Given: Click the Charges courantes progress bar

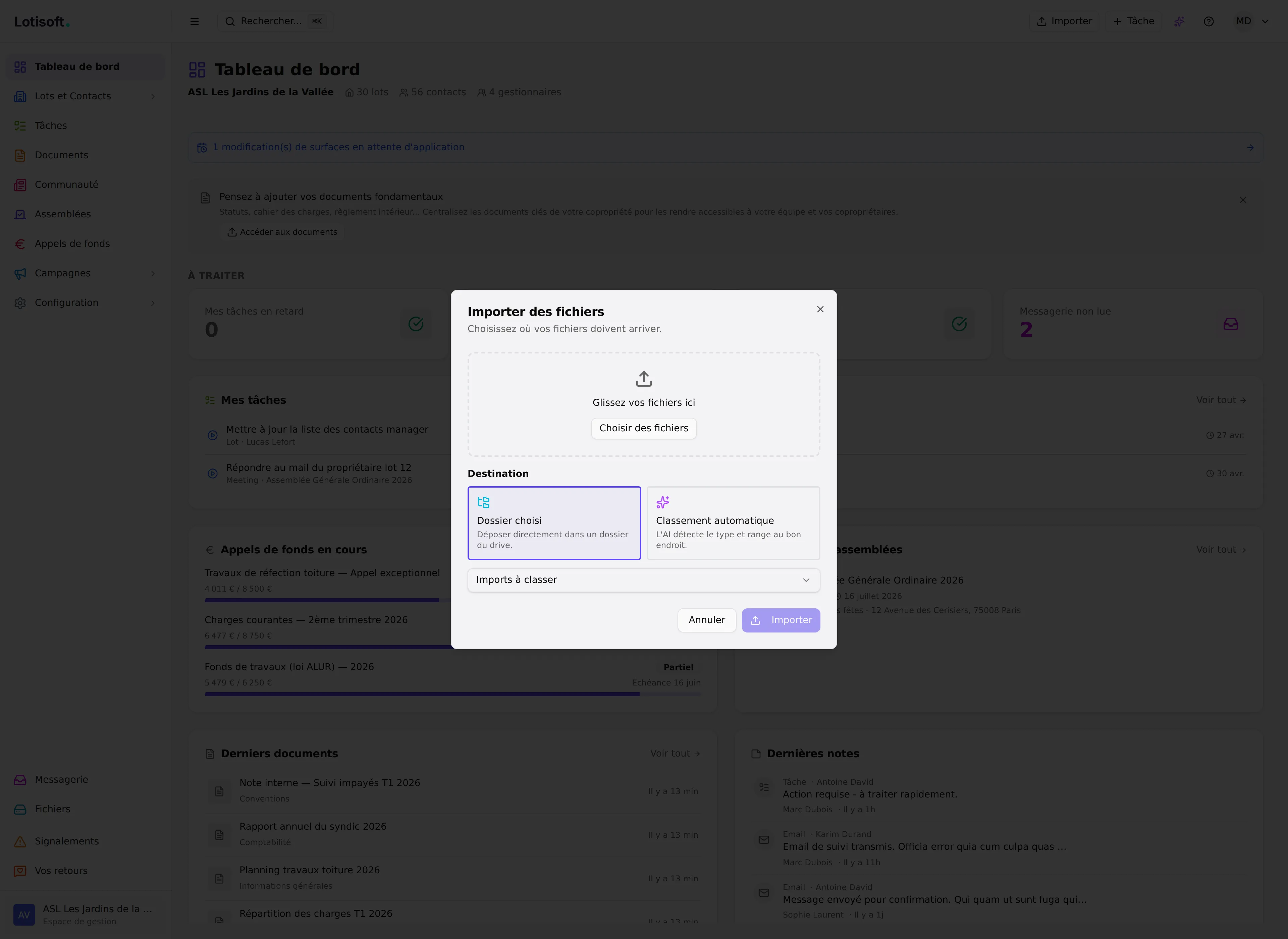Looking at the screenshot, I should point(452,647).
